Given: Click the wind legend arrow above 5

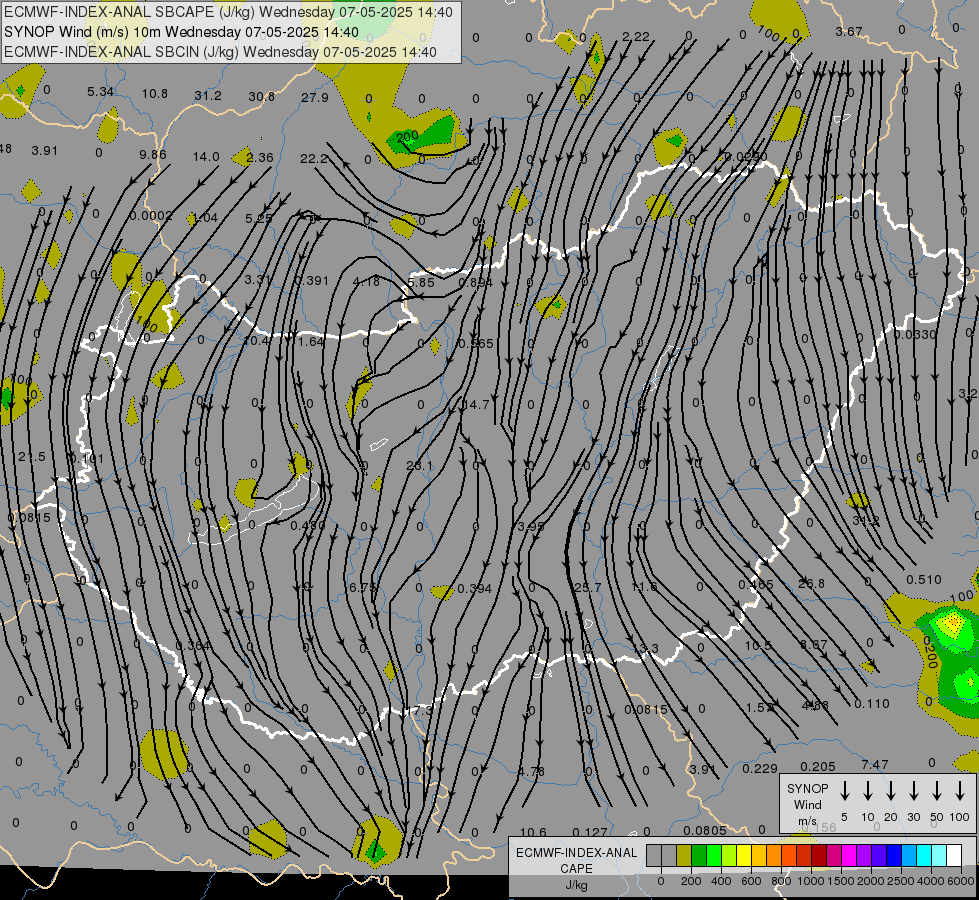Looking at the screenshot, I should (x=844, y=791).
